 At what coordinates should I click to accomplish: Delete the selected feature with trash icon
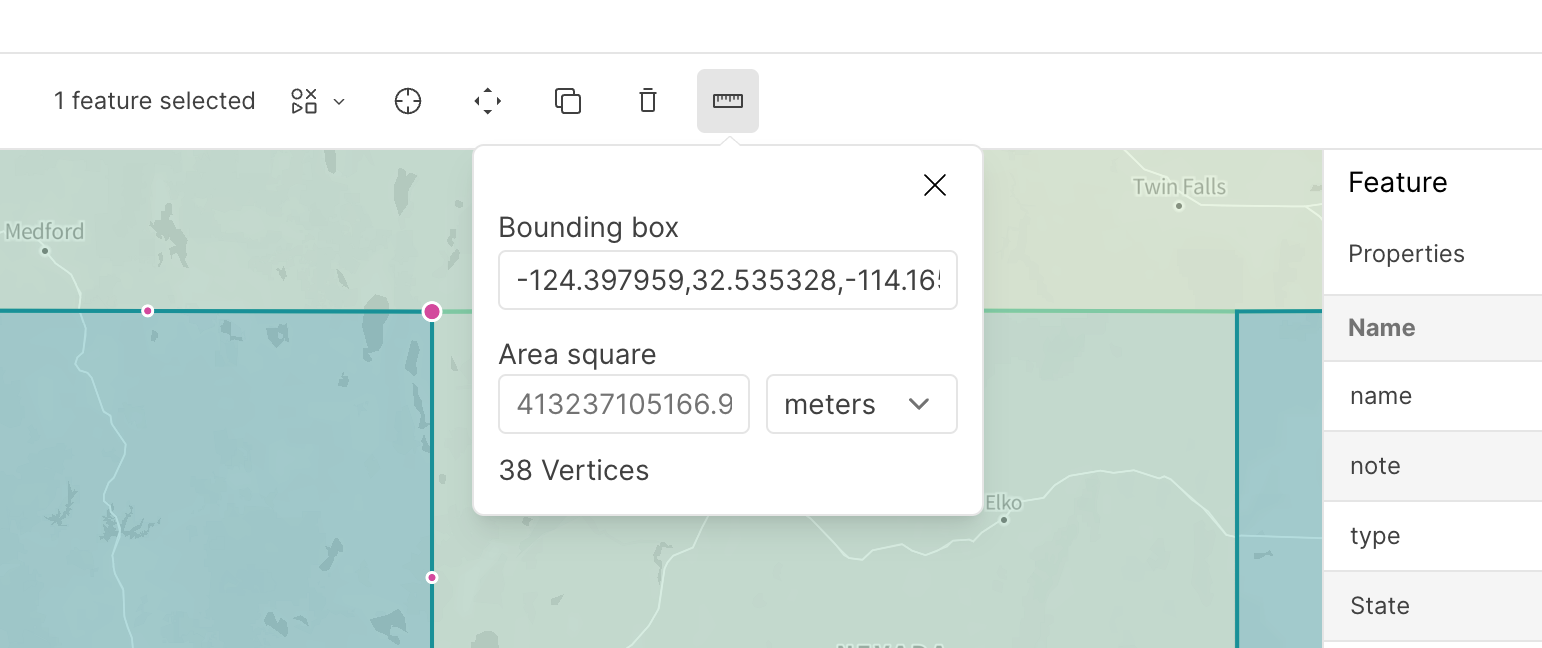[x=648, y=101]
